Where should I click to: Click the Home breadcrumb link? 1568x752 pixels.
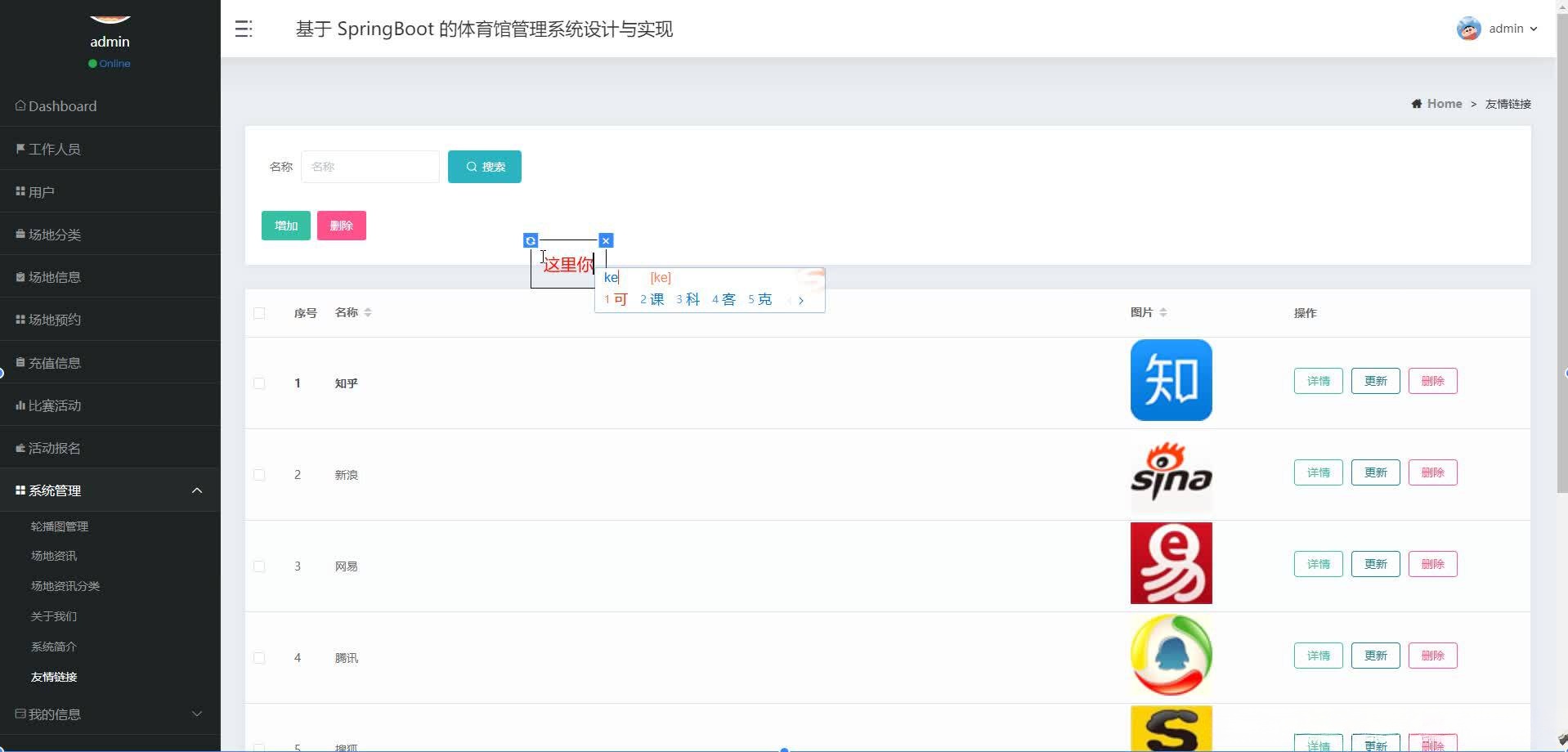point(1445,104)
